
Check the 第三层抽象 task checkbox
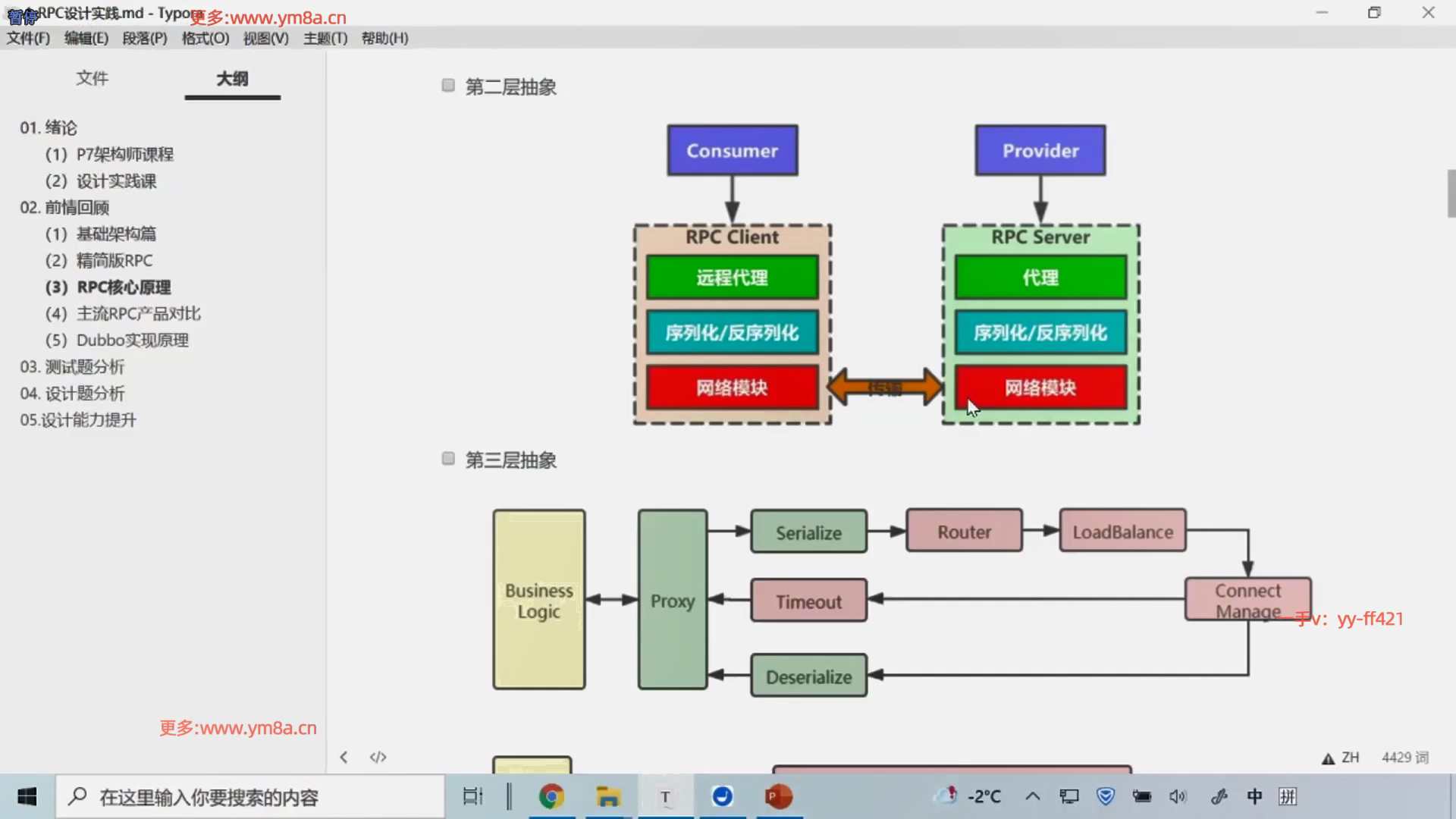tap(448, 459)
